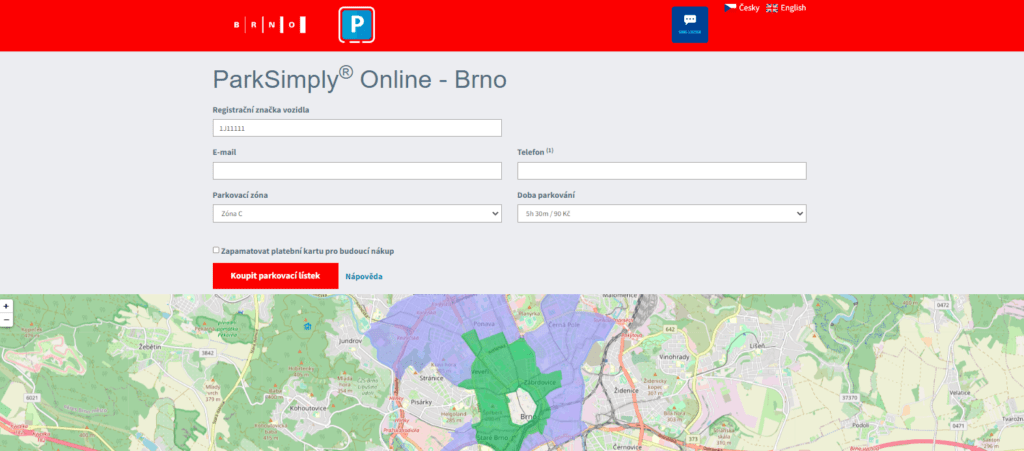The height and width of the screenshot is (451, 1024).
Task: Click the Registrační značka vozidla label
Action: pos(261,110)
